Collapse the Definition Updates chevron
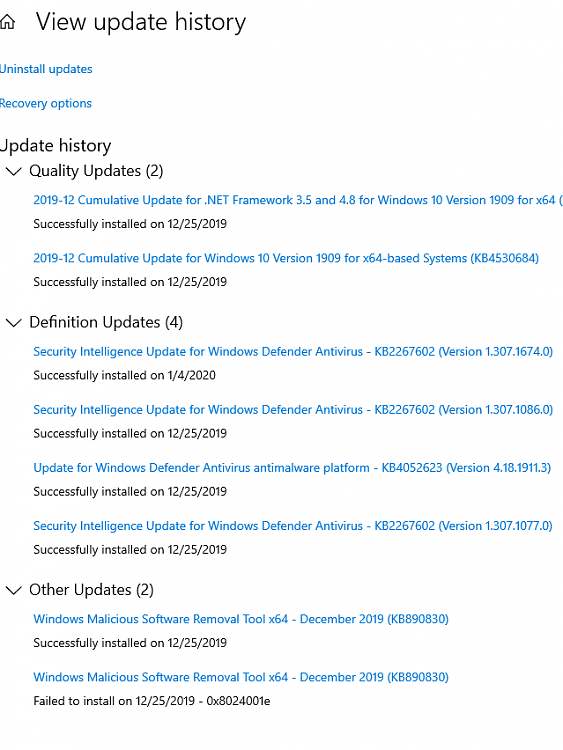The image size is (563, 750). (x=13, y=323)
